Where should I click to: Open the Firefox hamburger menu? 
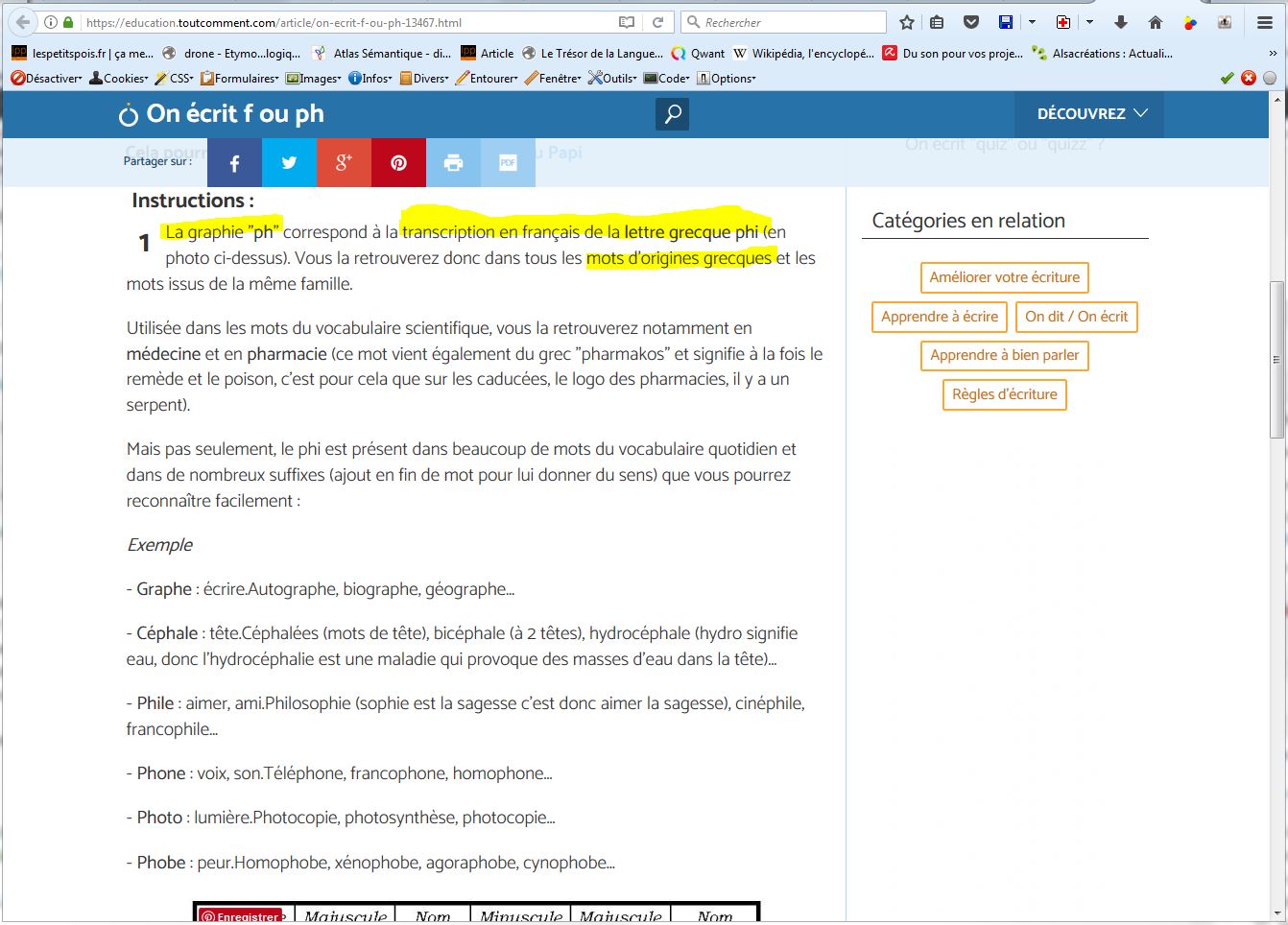click(x=1265, y=22)
